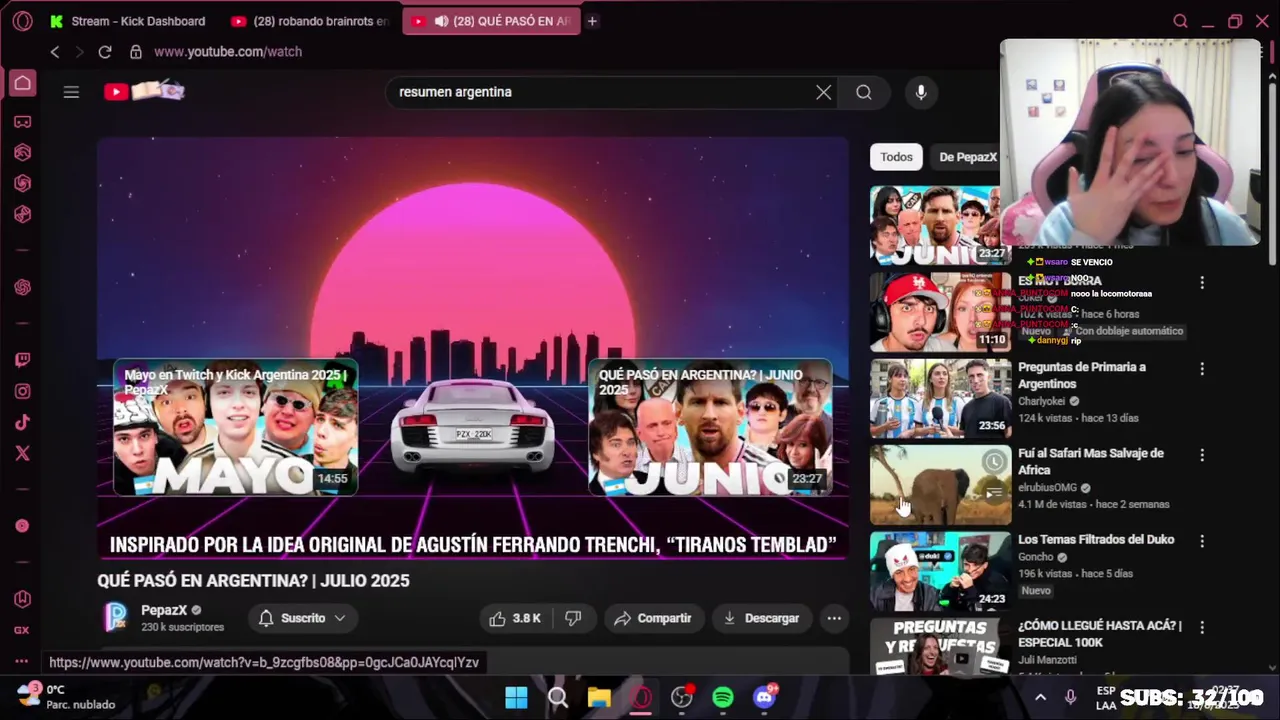Open options for Temas Filtrados del Duko
The height and width of the screenshot is (720, 1280).
coord(1202,541)
